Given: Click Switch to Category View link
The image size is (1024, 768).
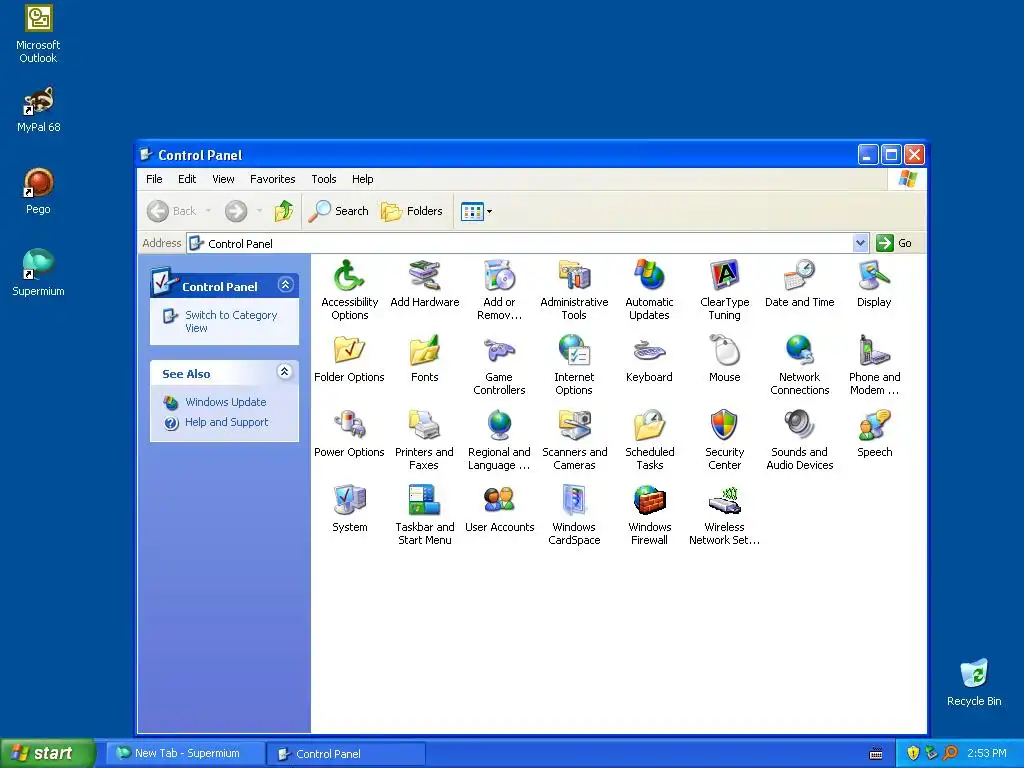Looking at the screenshot, I should click(231, 321).
